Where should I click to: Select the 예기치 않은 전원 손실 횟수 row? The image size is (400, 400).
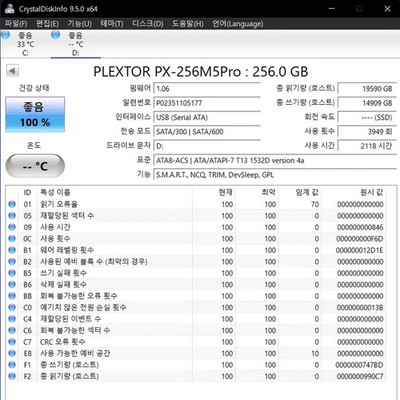click(197, 307)
